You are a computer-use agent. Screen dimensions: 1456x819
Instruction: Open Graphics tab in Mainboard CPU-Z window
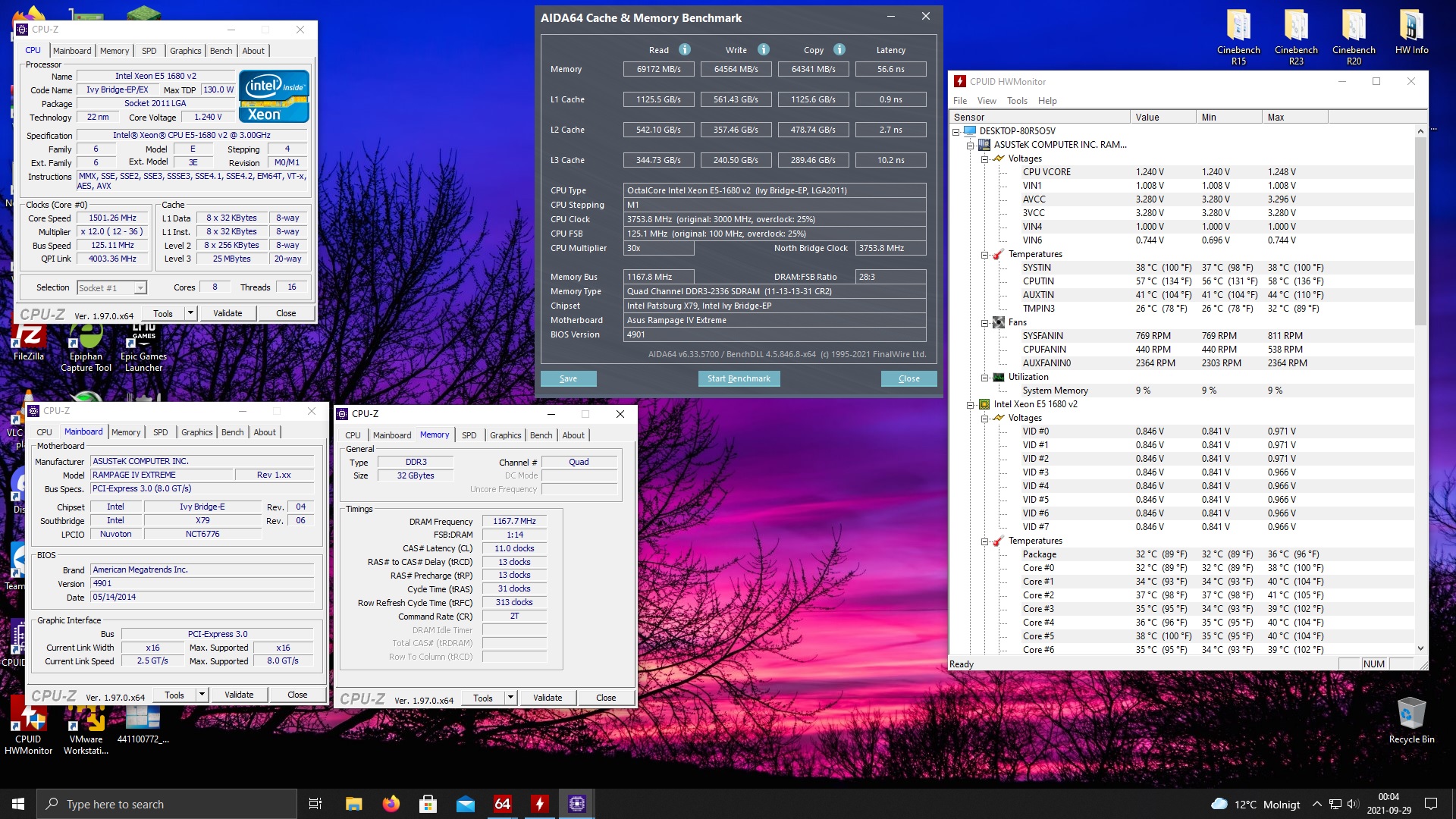(196, 432)
